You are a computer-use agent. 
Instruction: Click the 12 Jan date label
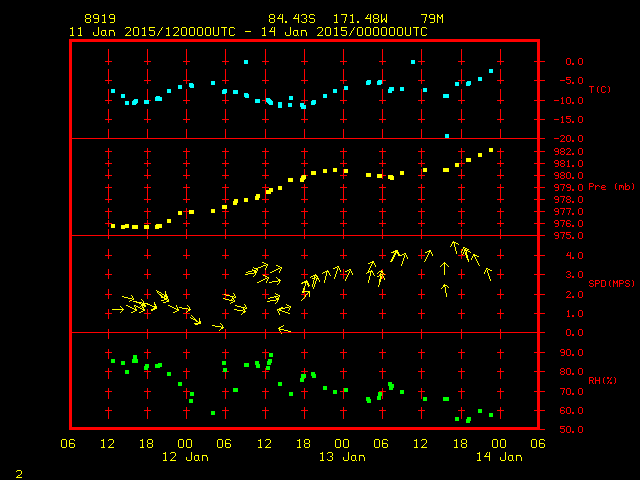185,457
